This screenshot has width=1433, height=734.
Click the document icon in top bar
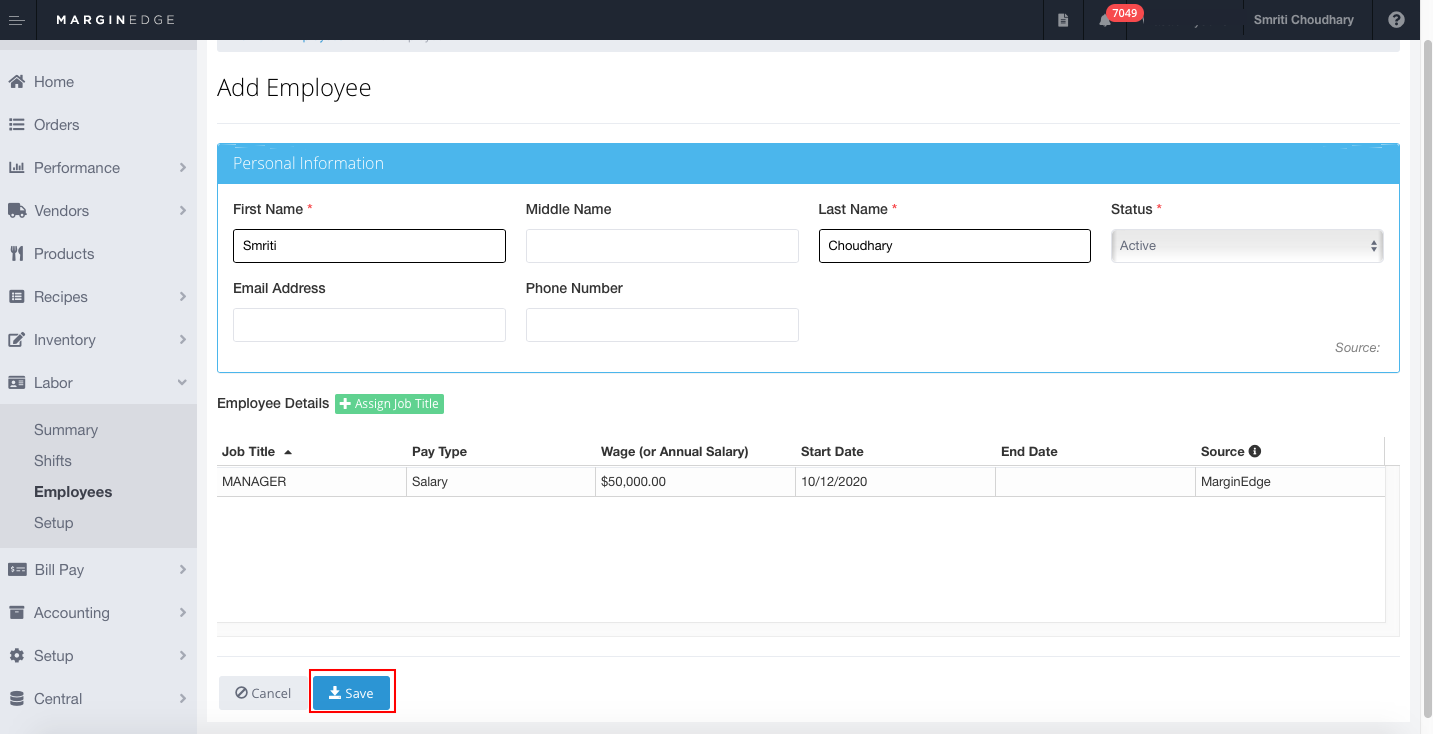(1063, 20)
